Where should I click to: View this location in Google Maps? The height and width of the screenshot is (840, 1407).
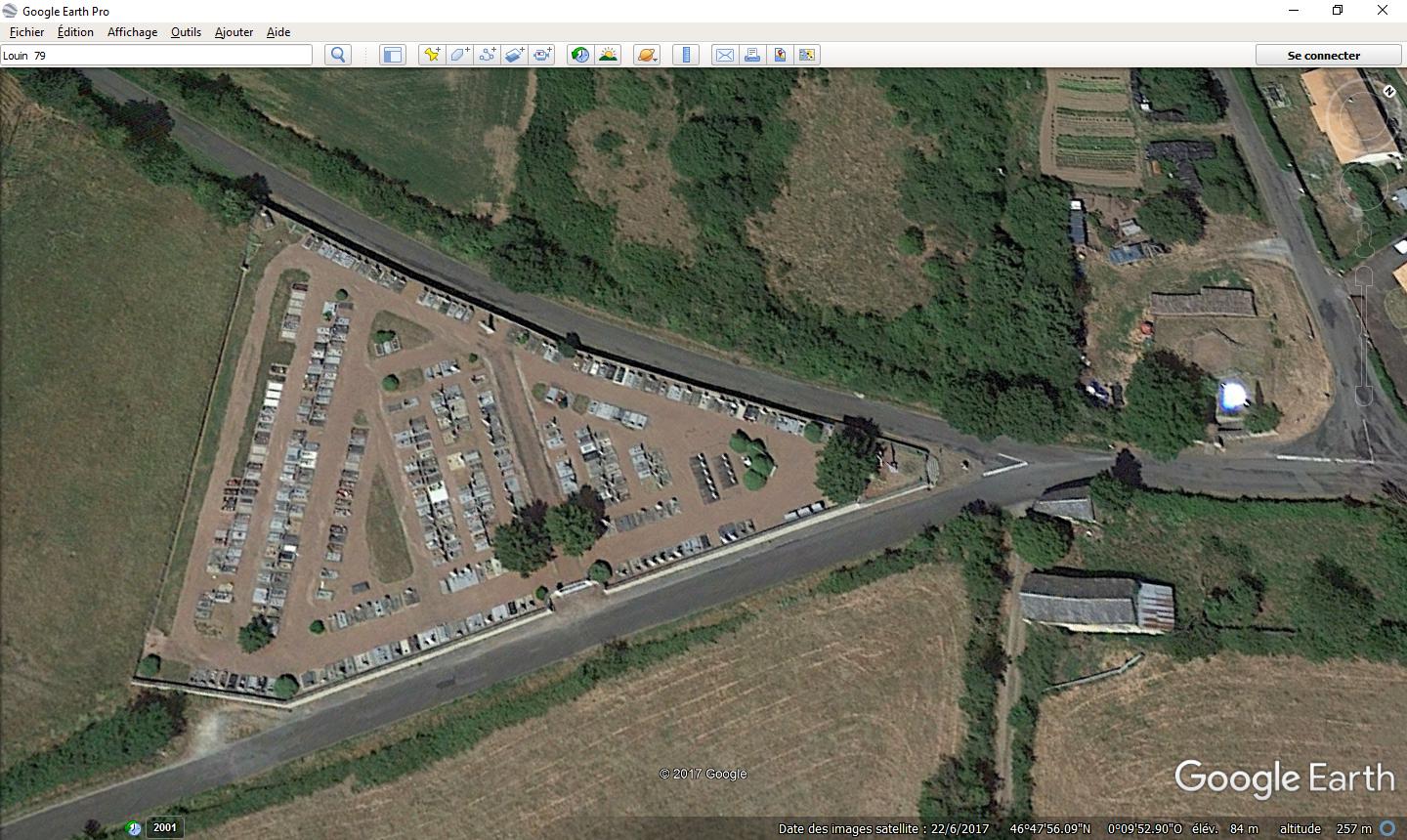(x=807, y=55)
